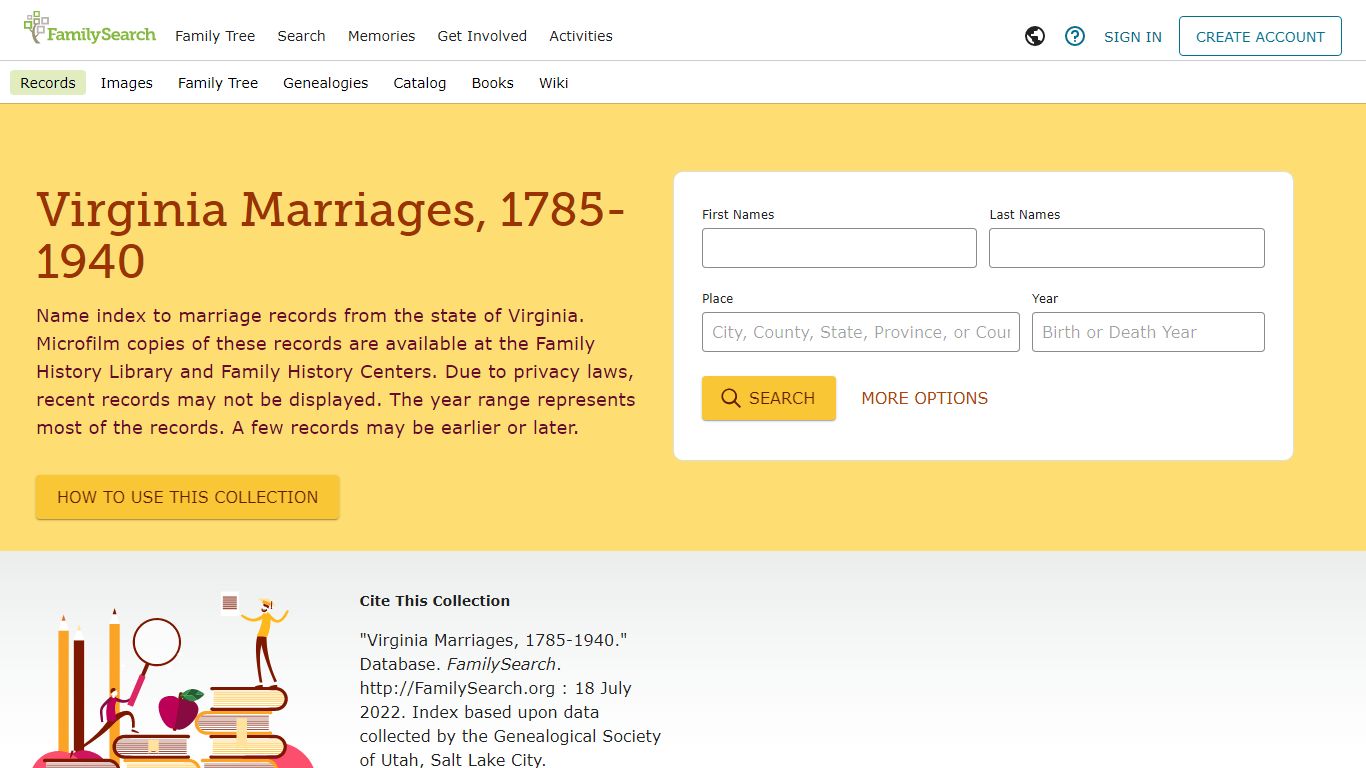Open the Search top menu
Screen dimensions: 1366x768
click(301, 36)
